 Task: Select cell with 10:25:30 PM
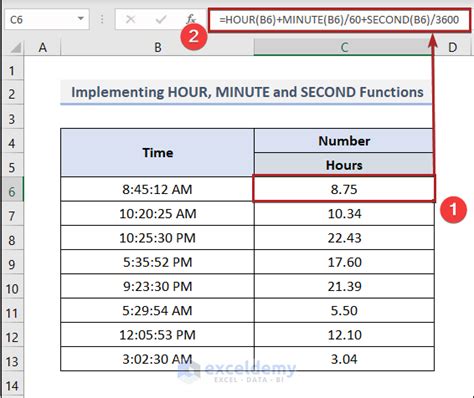(157, 238)
